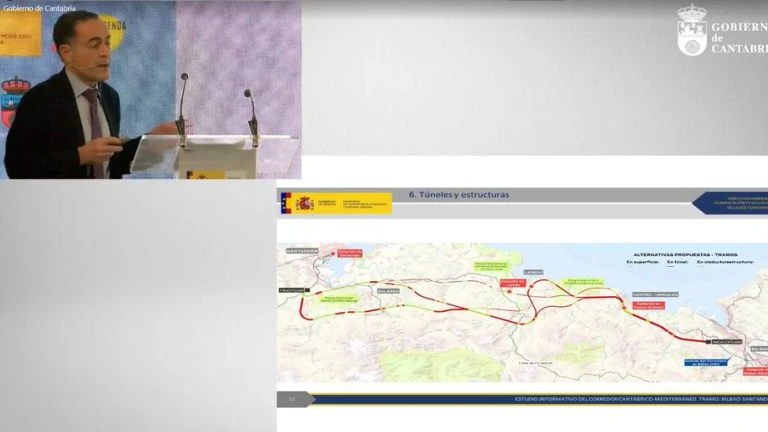Click the red Estación de Castro Urdiales marker
768x432 pixels.
click(x=648, y=307)
